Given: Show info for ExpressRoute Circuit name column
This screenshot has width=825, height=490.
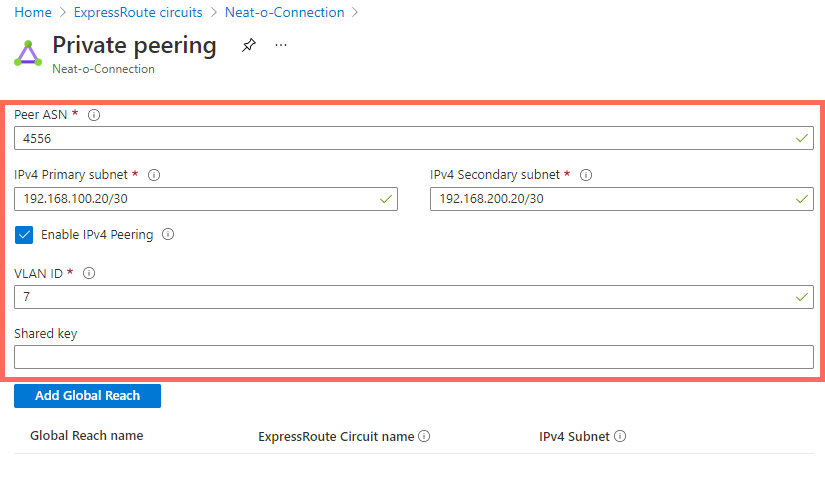Looking at the screenshot, I should [x=424, y=436].
